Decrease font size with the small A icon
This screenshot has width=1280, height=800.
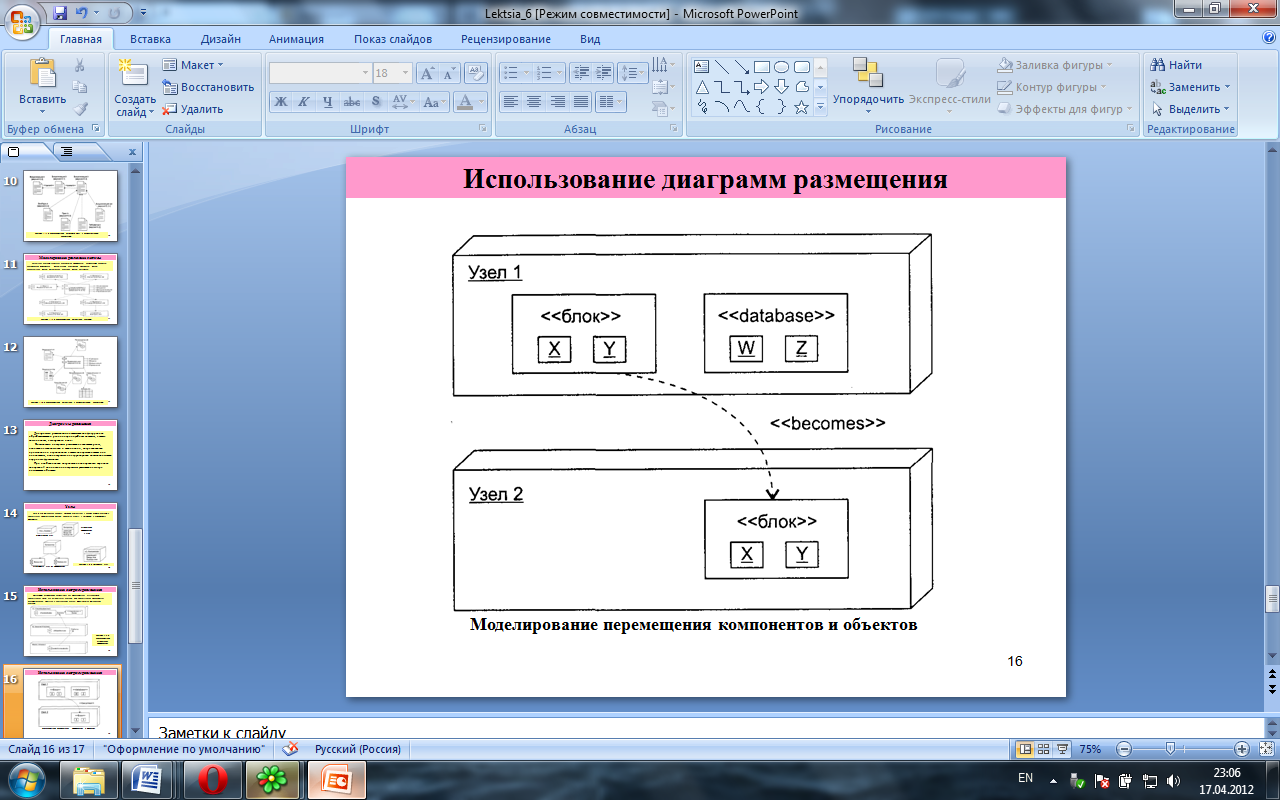coord(450,73)
